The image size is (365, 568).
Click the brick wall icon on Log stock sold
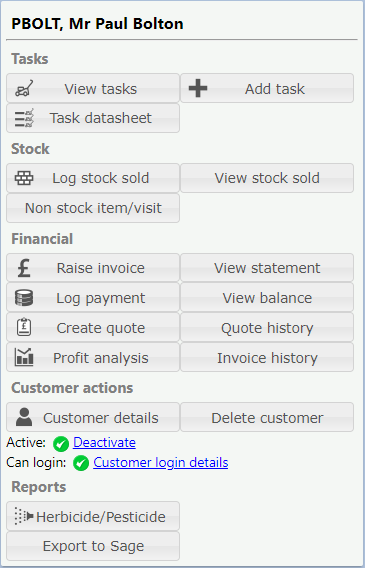pos(24,178)
